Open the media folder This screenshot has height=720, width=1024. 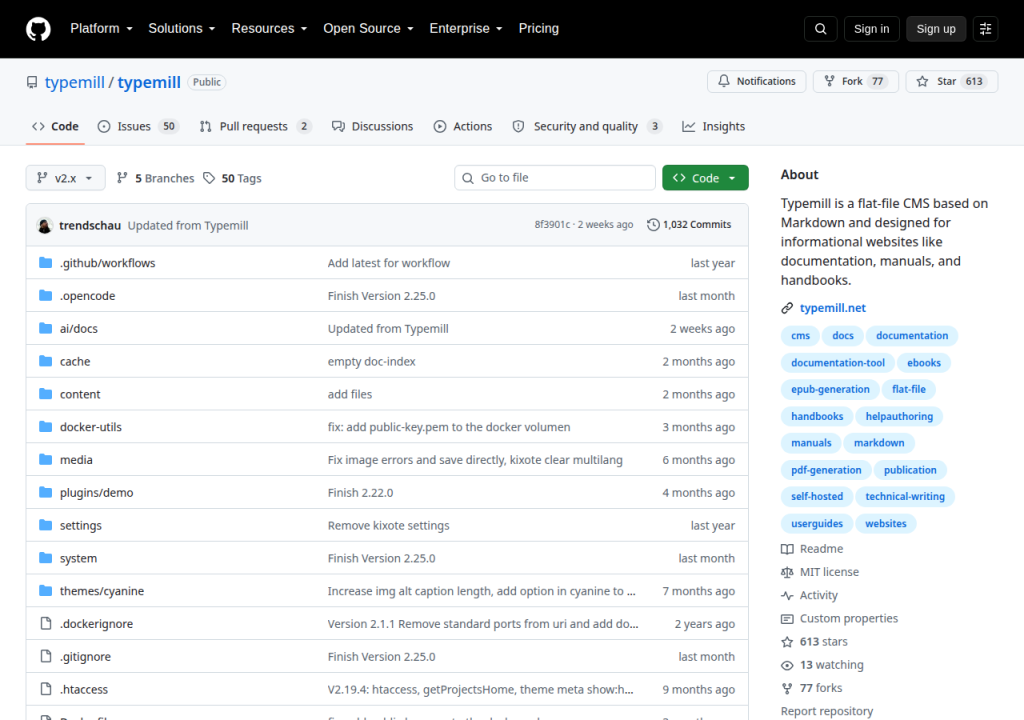click(x=76, y=459)
